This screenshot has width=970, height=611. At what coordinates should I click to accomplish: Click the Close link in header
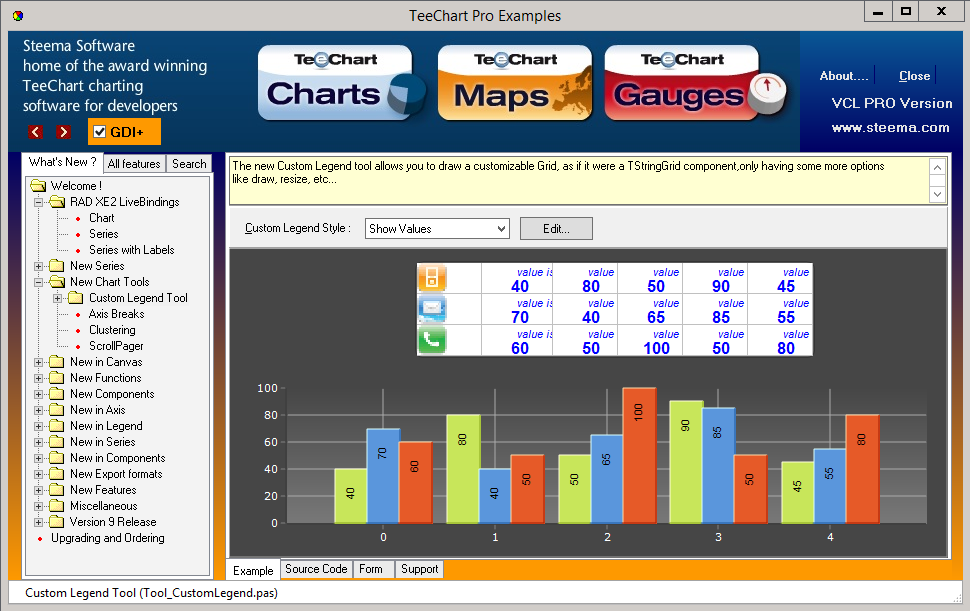click(x=914, y=75)
